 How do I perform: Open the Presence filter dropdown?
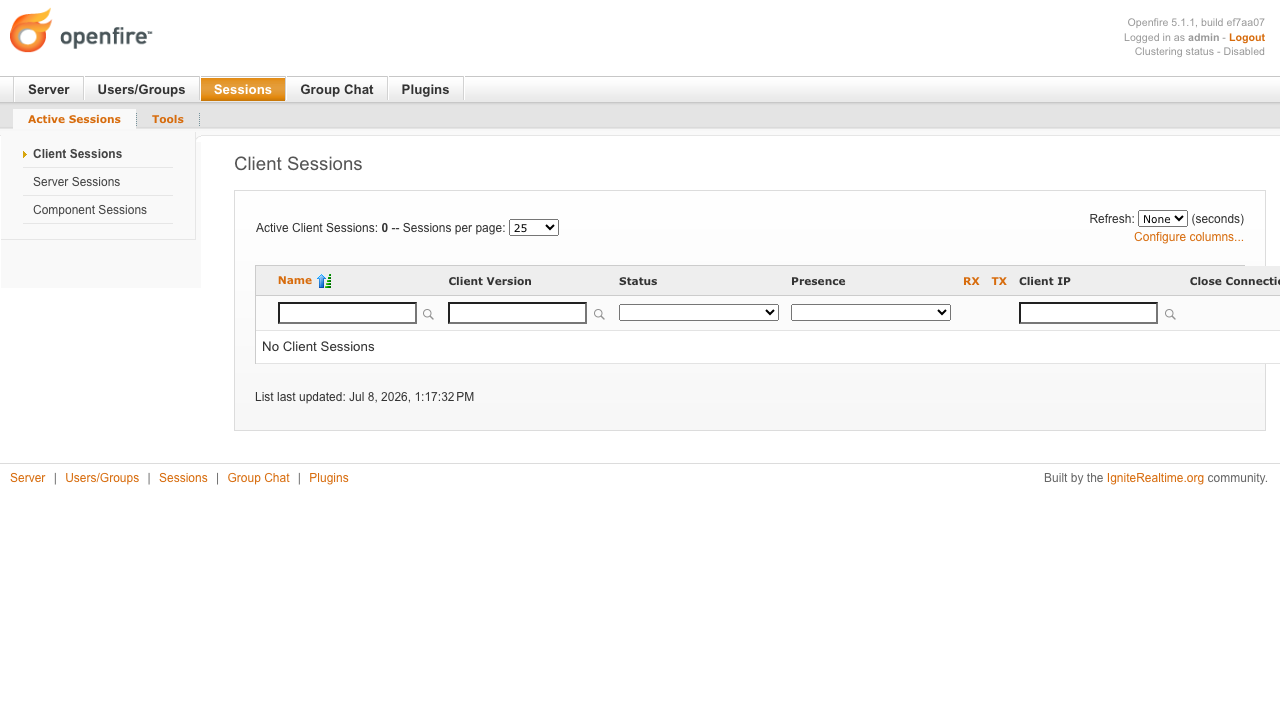pyautogui.click(x=871, y=313)
